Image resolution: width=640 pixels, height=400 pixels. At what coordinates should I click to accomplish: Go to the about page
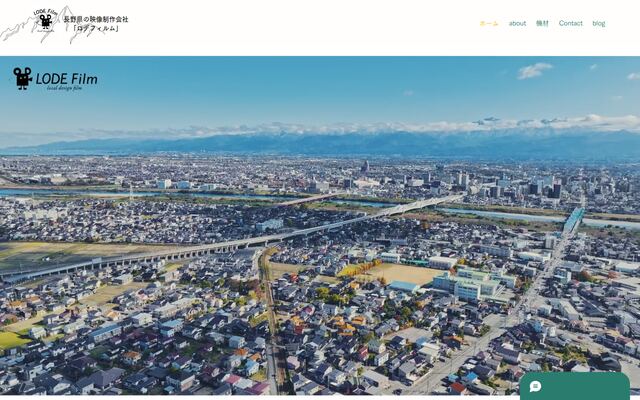(517, 23)
